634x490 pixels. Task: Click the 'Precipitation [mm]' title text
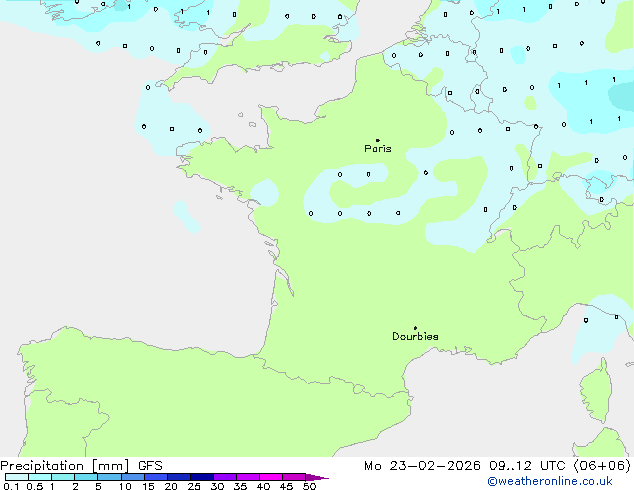pyautogui.click(x=65, y=466)
